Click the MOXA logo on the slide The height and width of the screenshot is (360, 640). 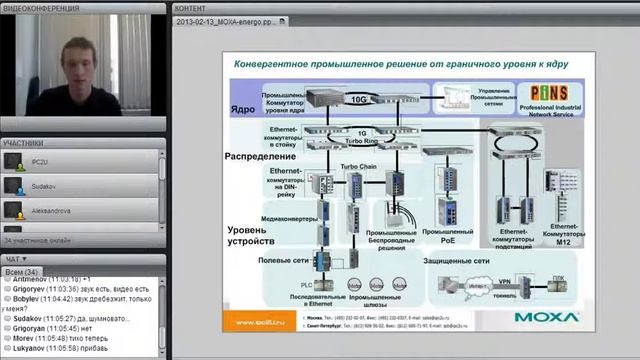[x=547, y=317]
